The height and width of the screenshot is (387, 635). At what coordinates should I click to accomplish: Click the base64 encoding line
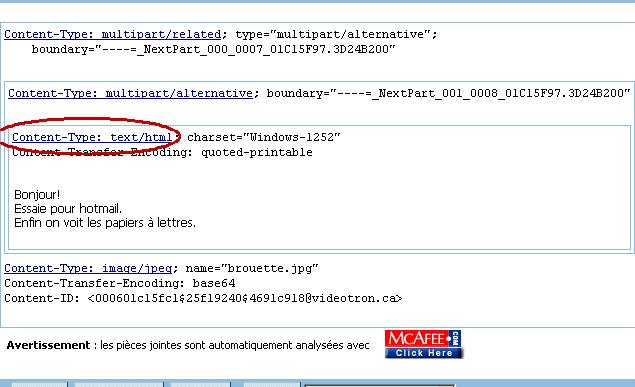(x=120, y=283)
